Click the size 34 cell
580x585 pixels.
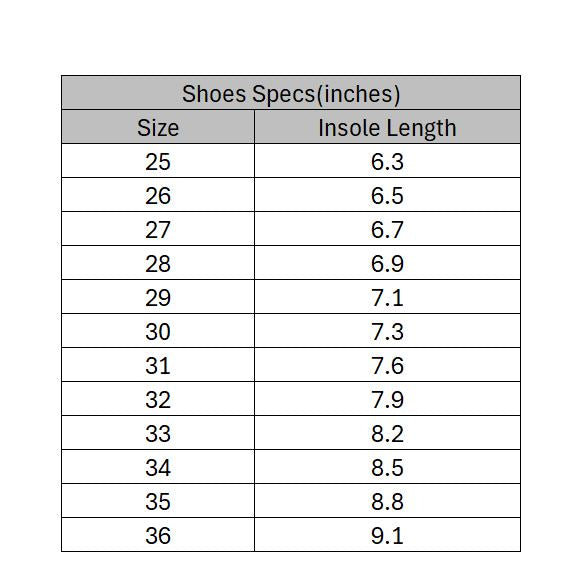tap(158, 467)
